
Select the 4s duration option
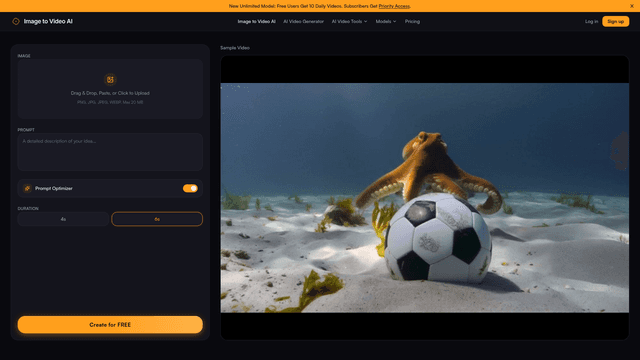pyautogui.click(x=63, y=219)
